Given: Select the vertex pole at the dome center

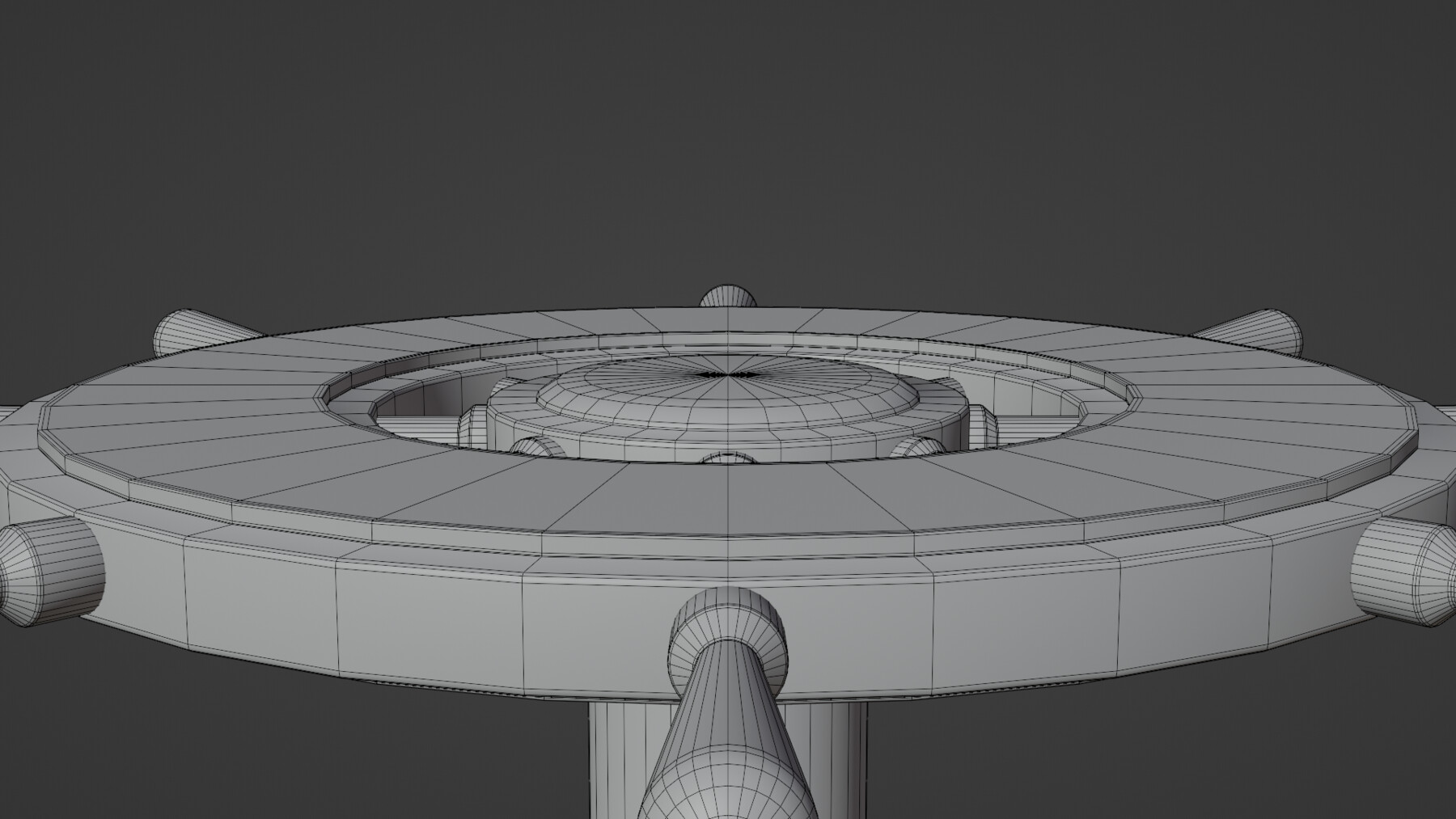Looking at the screenshot, I should 726,374.
